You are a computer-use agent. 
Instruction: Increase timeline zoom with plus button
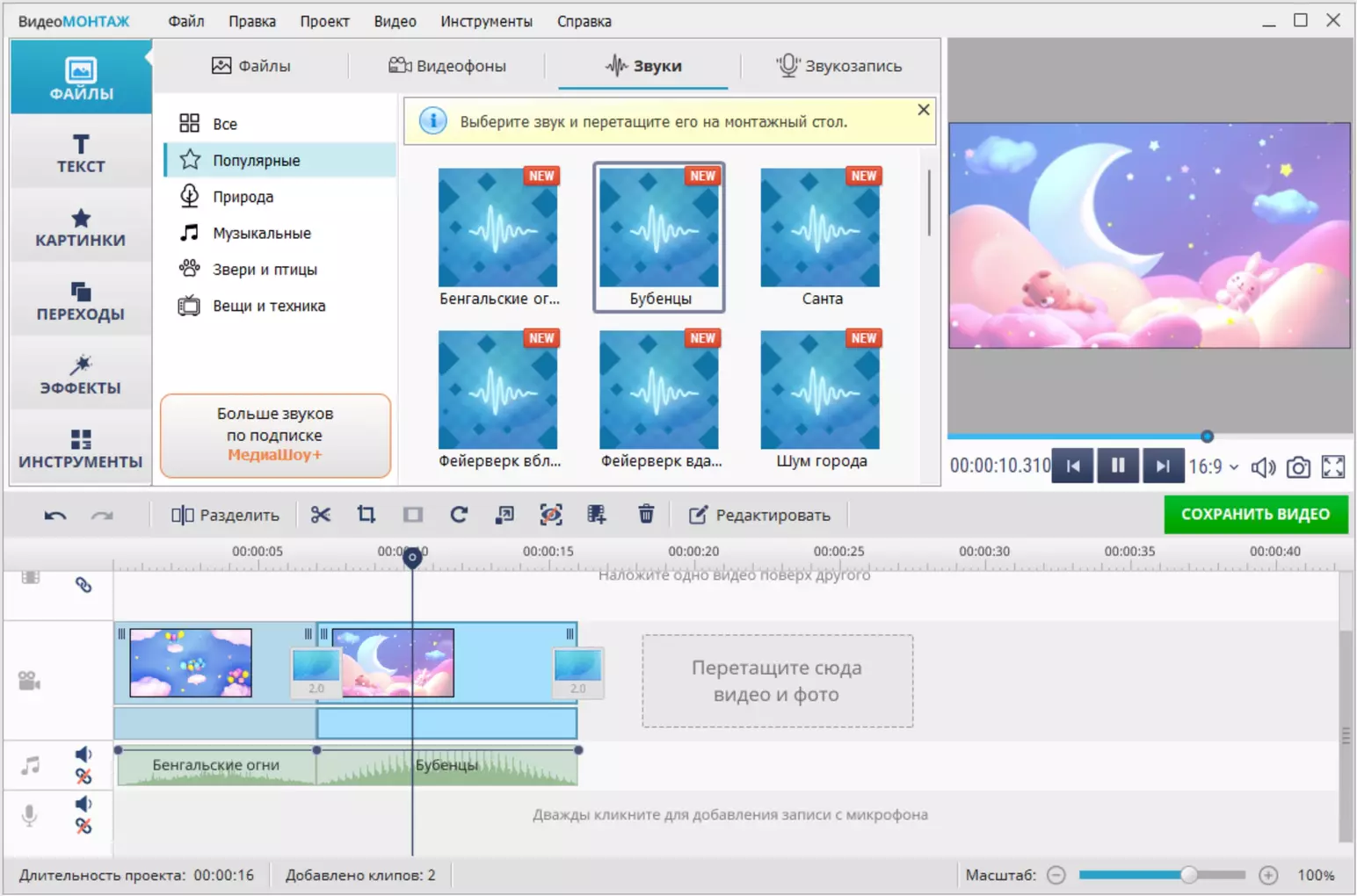point(1268,875)
